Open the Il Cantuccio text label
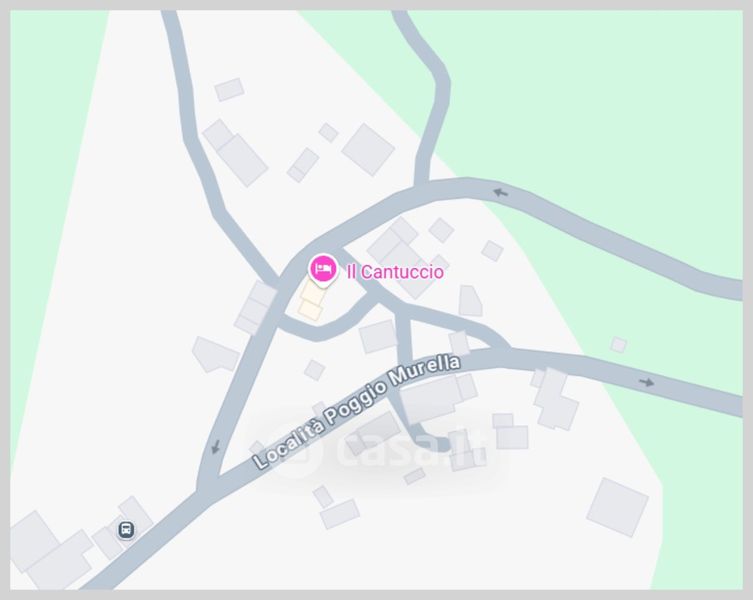The image size is (753, 600). [395, 272]
